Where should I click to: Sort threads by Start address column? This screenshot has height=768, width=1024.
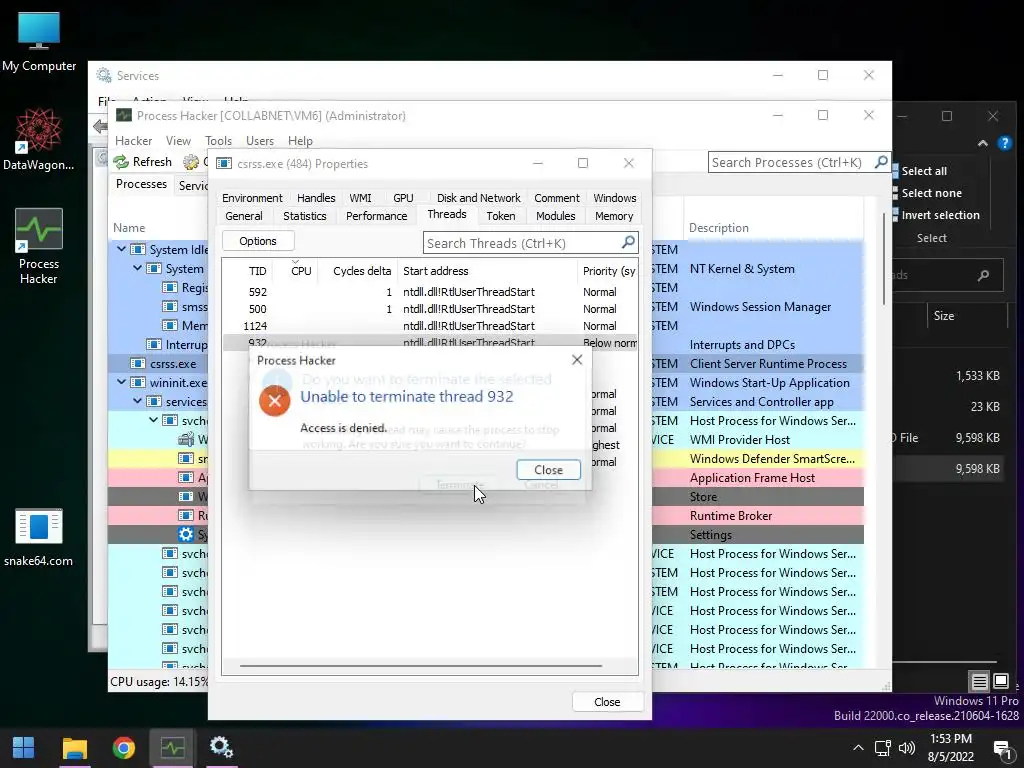436,271
